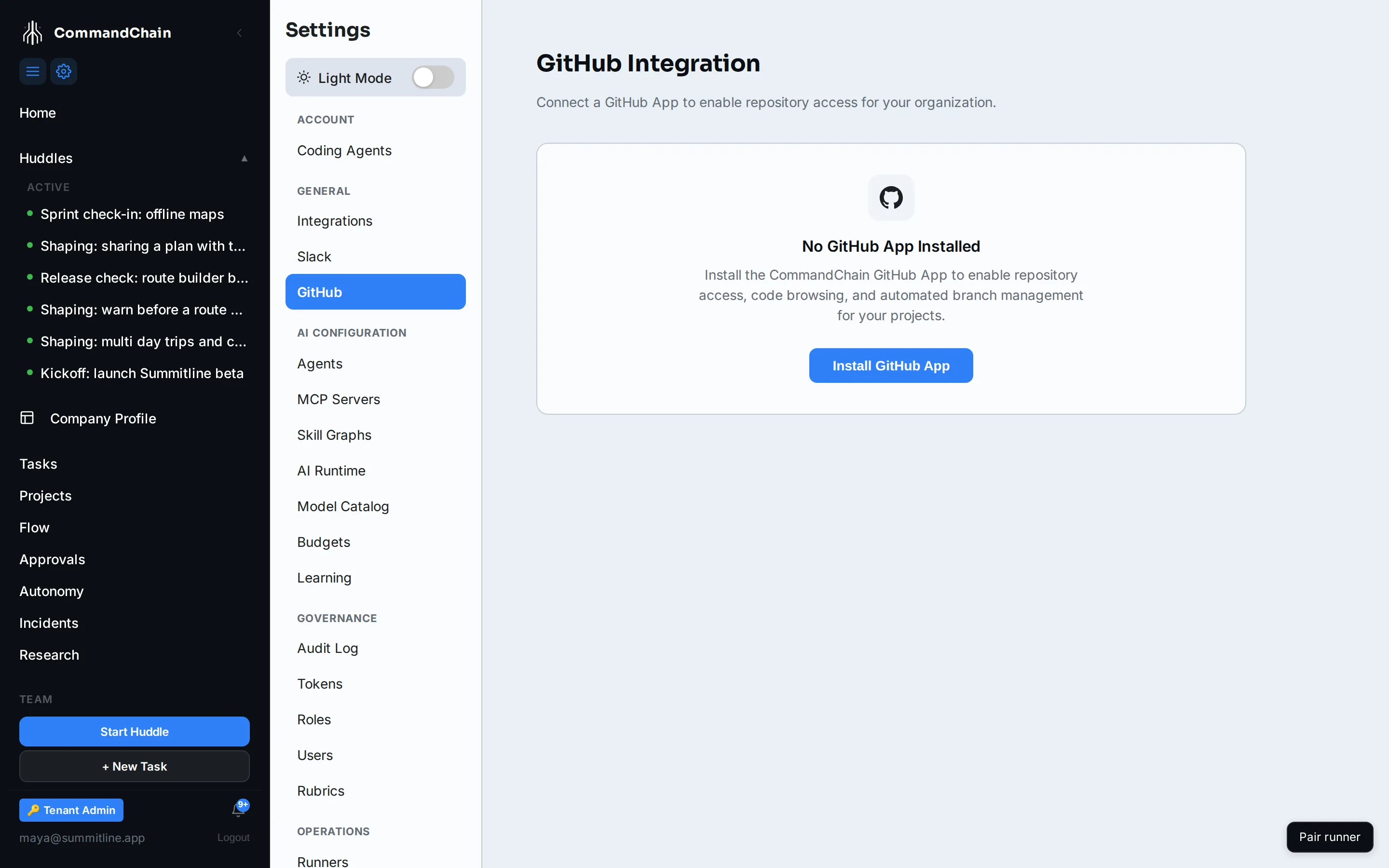Open Shaping: warn before a route huddle
The image size is (1389, 868).
click(142, 310)
